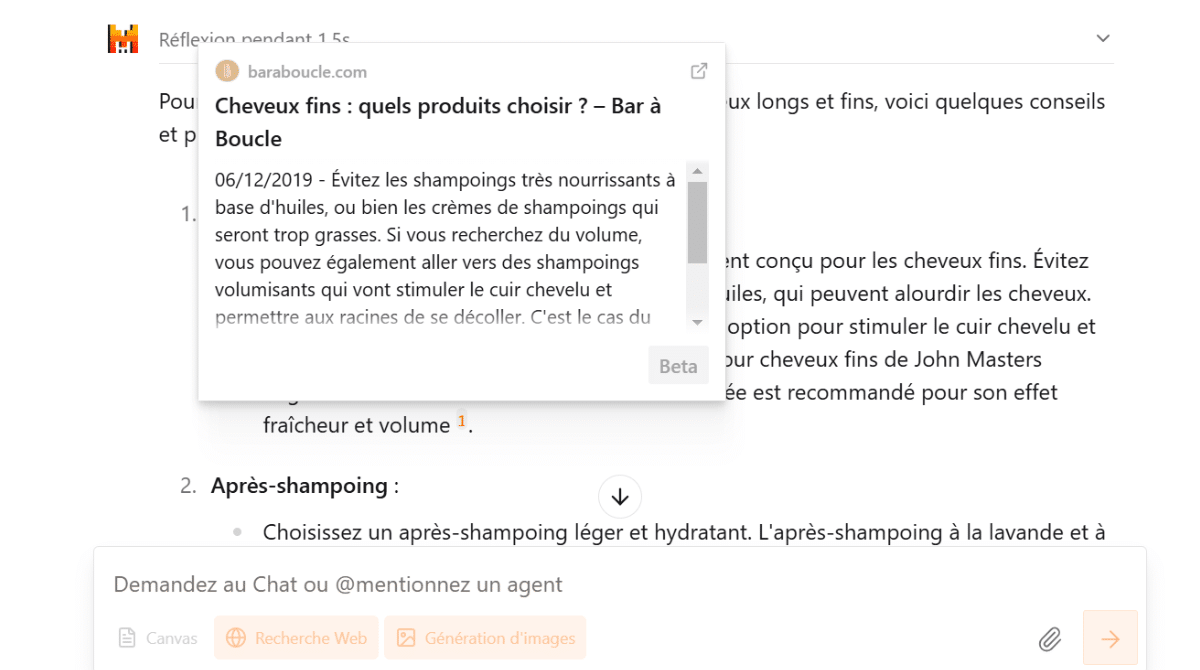
Task: Open the external link icon on the popup
Action: (x=697, y=70)
